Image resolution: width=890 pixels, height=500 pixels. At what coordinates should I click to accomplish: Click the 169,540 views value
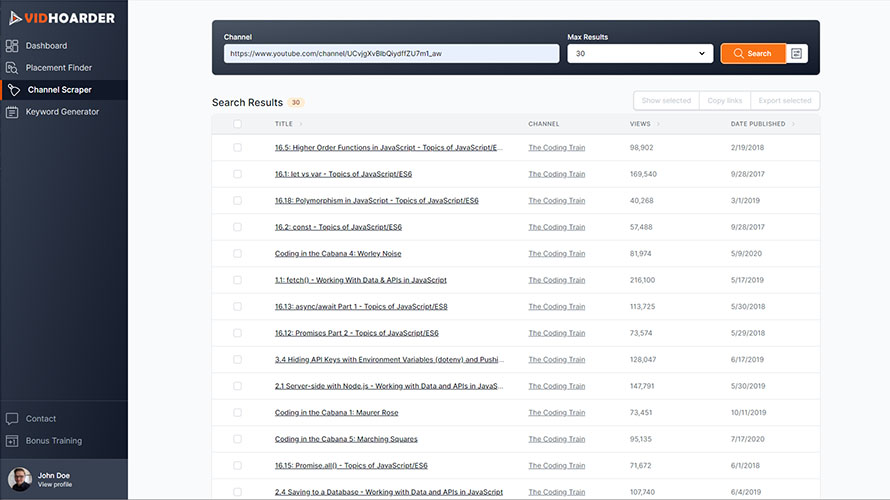(643, 174)
